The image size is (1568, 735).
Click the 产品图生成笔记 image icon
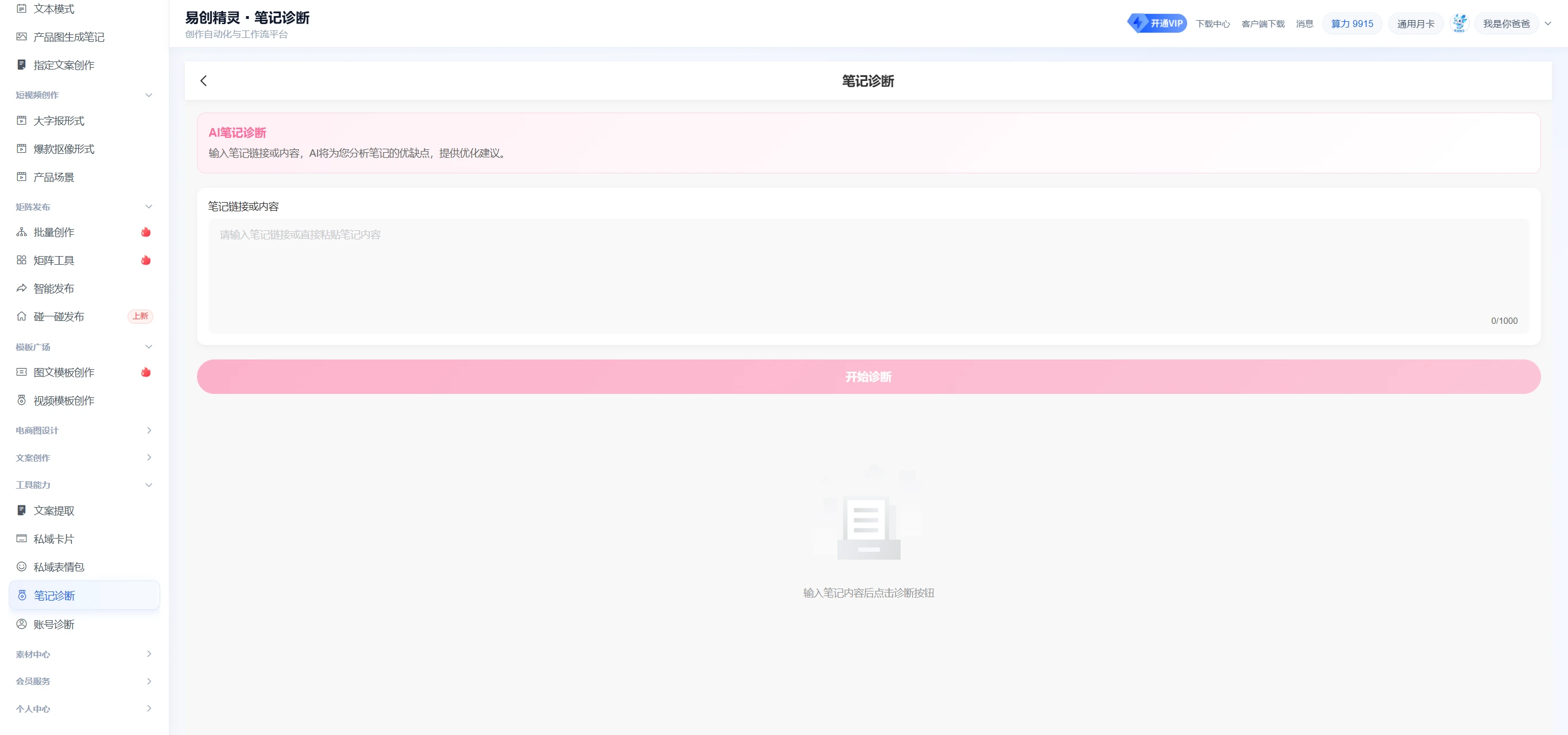point(21,37)
